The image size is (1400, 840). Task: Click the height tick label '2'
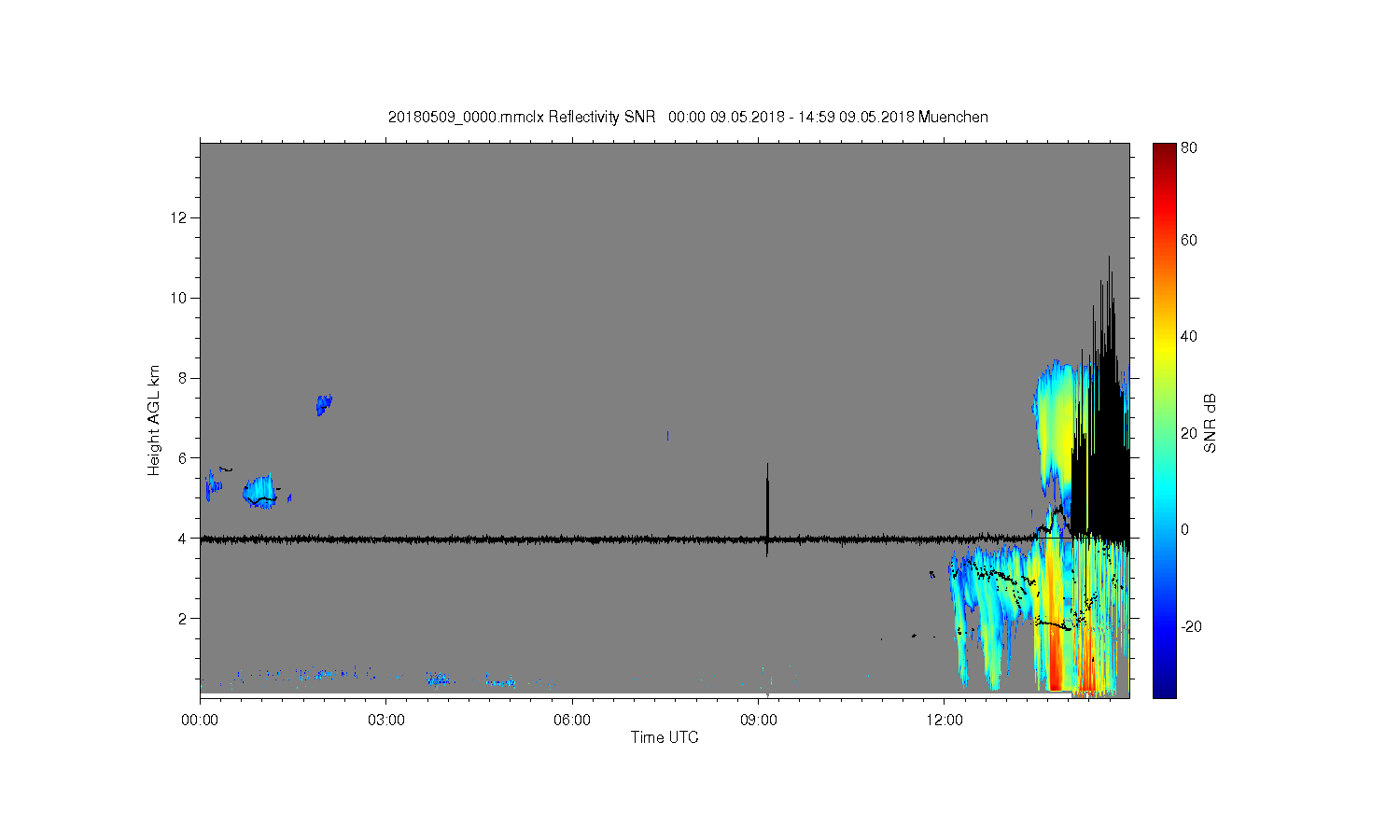[x=183, y=618]
